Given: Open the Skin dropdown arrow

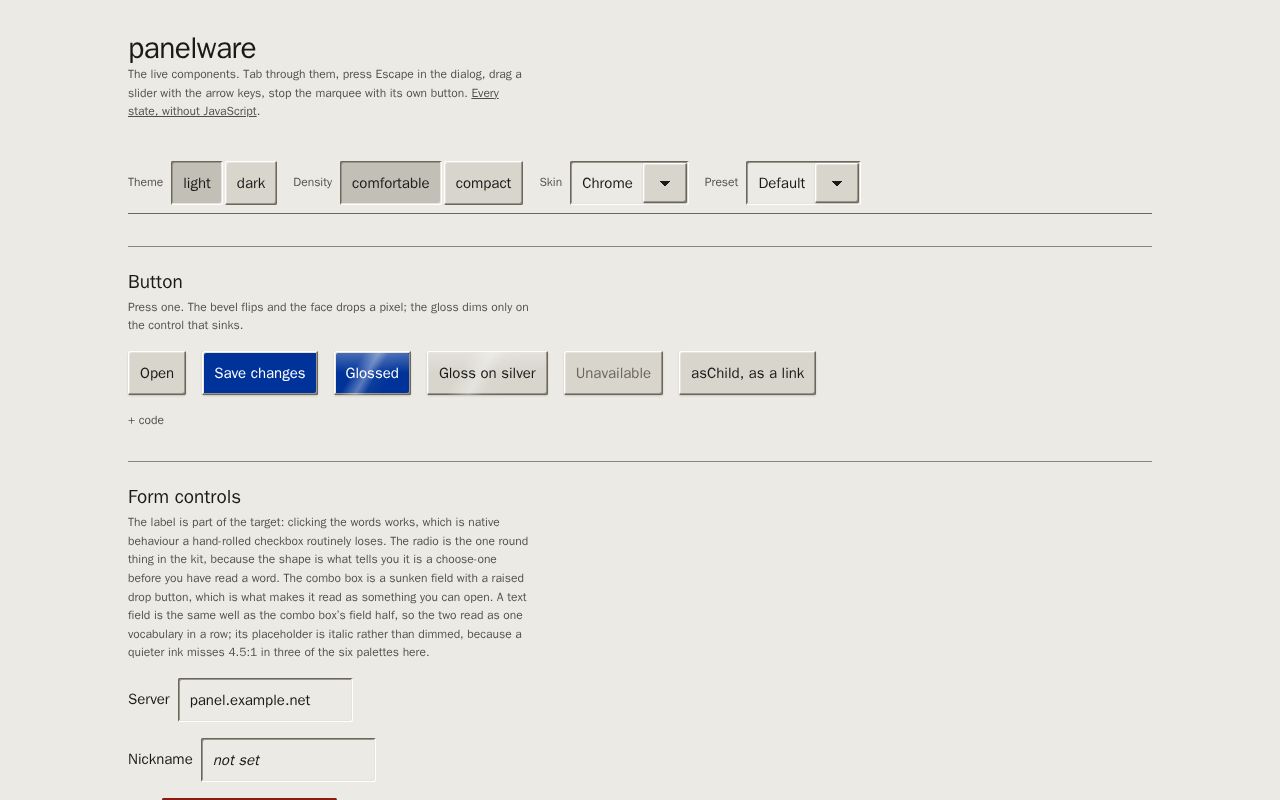Looking at the screenshot, I should [665, 183].
